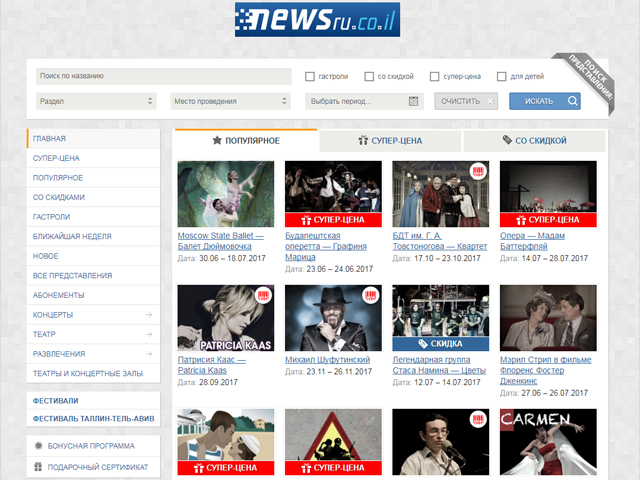The width and height of the screenshot is (640, 480).
Task: Open the Moscow State Ballet Дюймовочка link
Action: (x=220, y=241)
